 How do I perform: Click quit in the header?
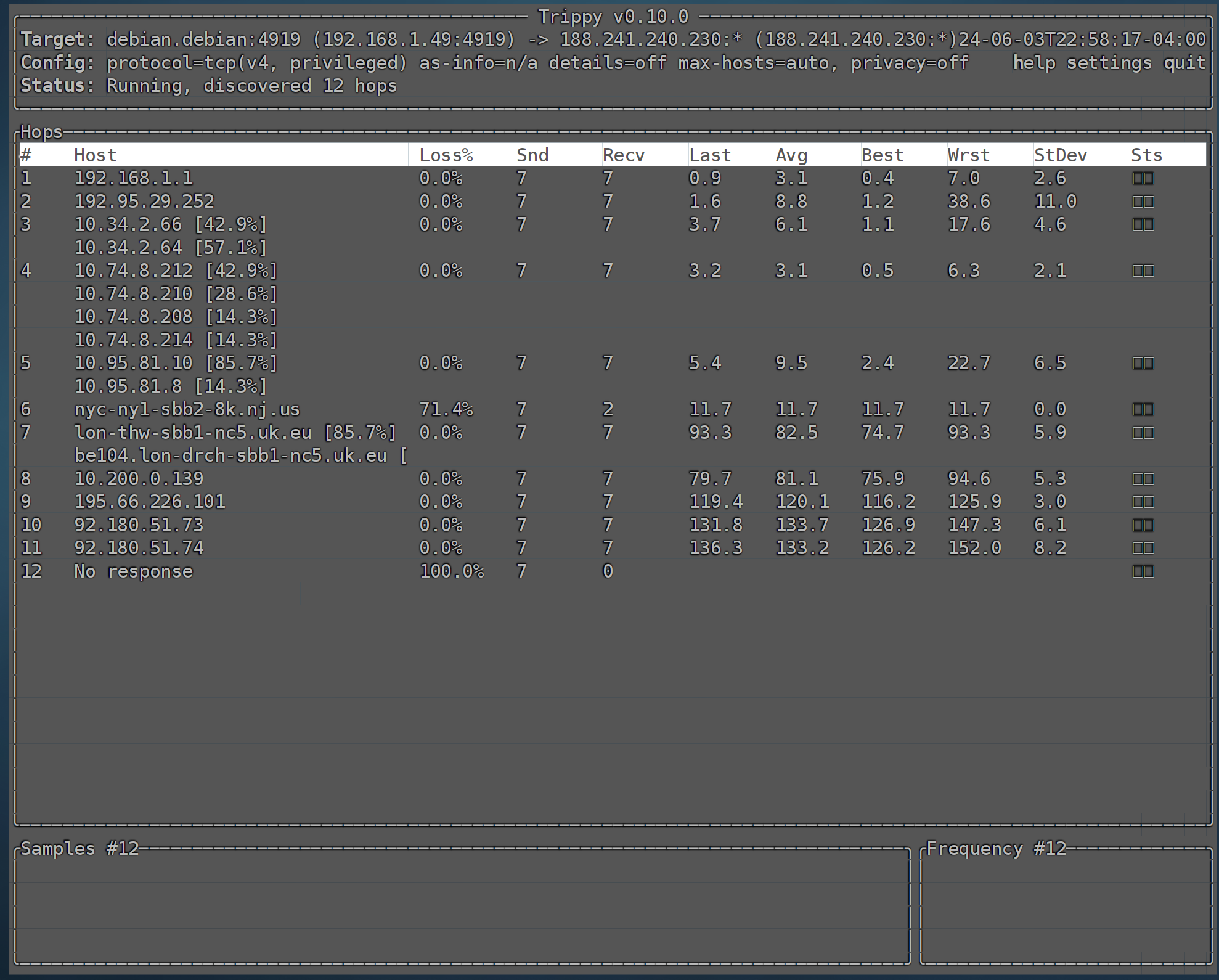click(1184, 63)
